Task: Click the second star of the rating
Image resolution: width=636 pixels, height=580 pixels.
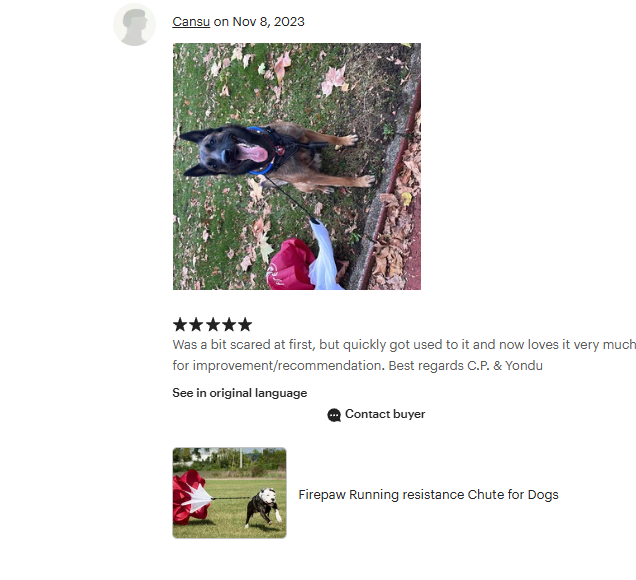Action: point(196,324)
